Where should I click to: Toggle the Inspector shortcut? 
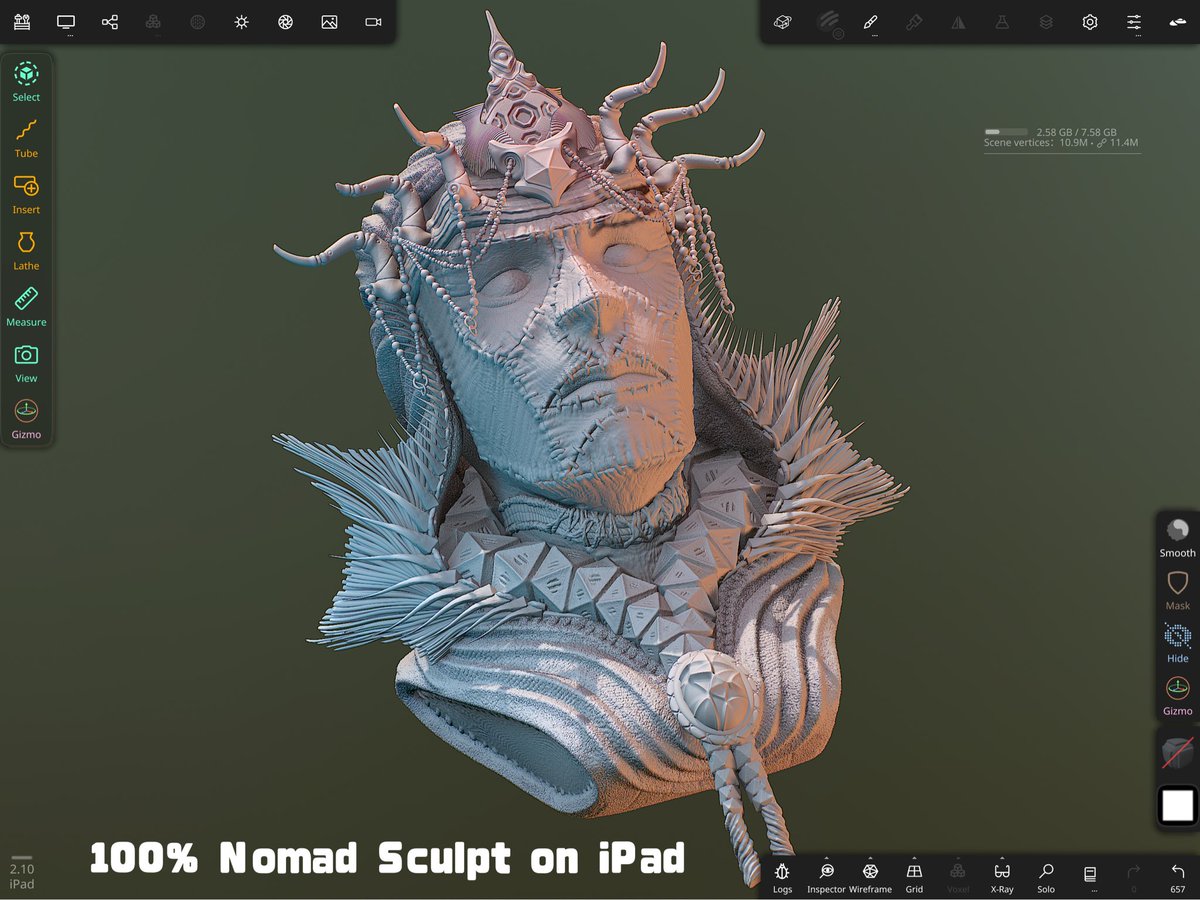826,876
